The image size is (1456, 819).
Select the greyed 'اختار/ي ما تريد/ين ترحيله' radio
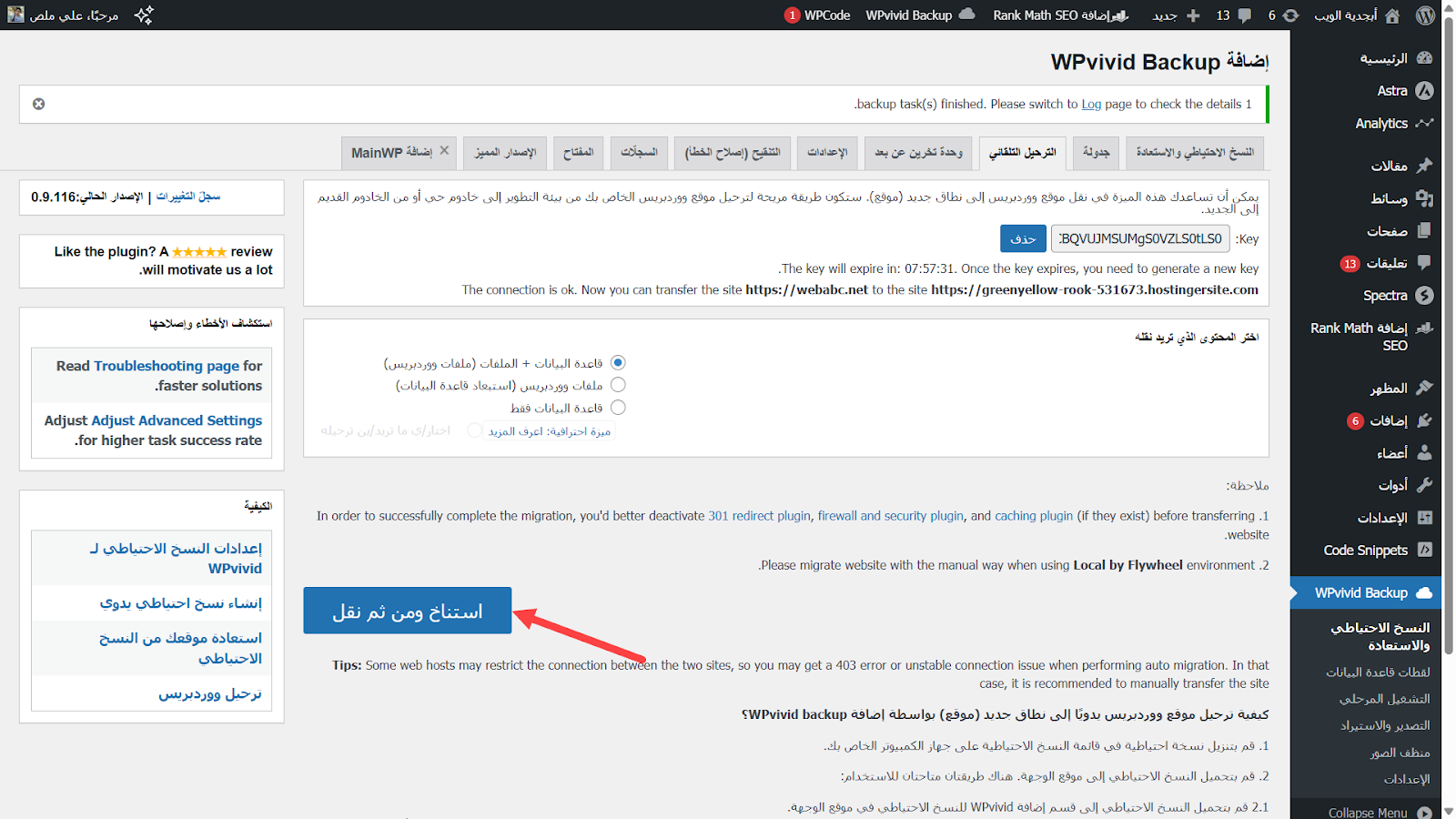474,430
